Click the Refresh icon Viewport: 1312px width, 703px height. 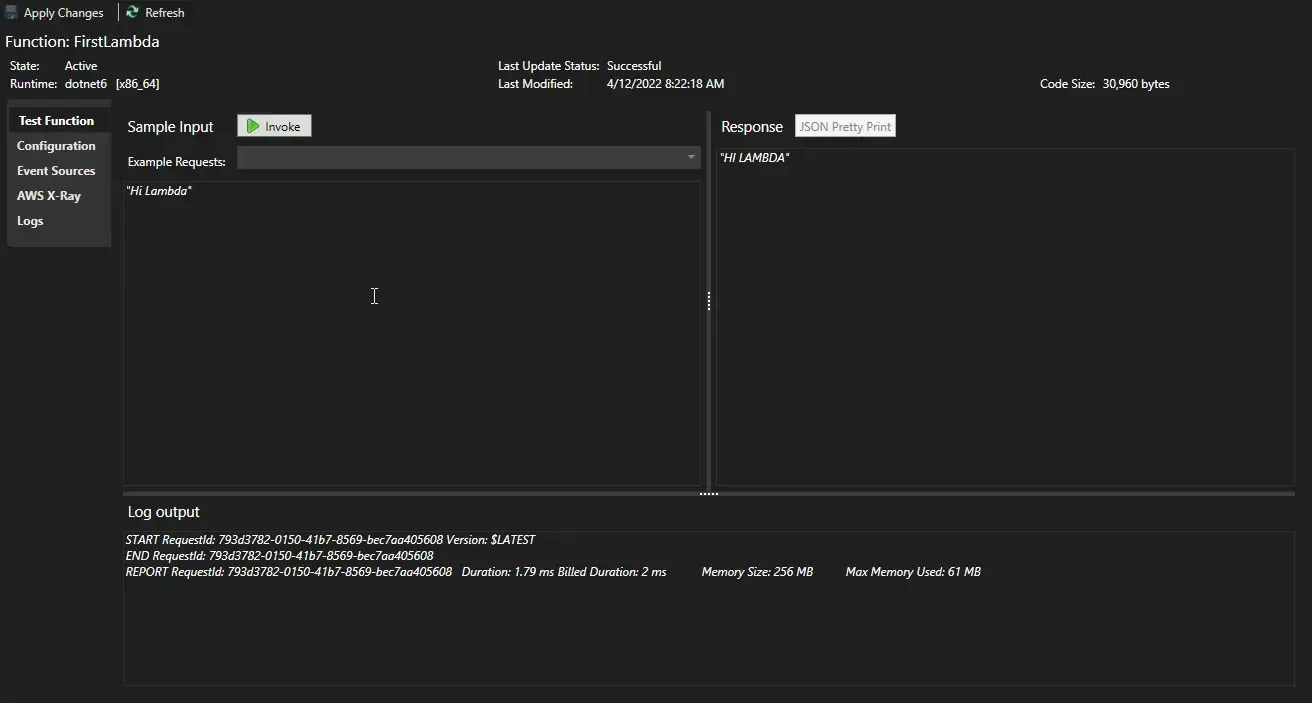coord(131,12)
